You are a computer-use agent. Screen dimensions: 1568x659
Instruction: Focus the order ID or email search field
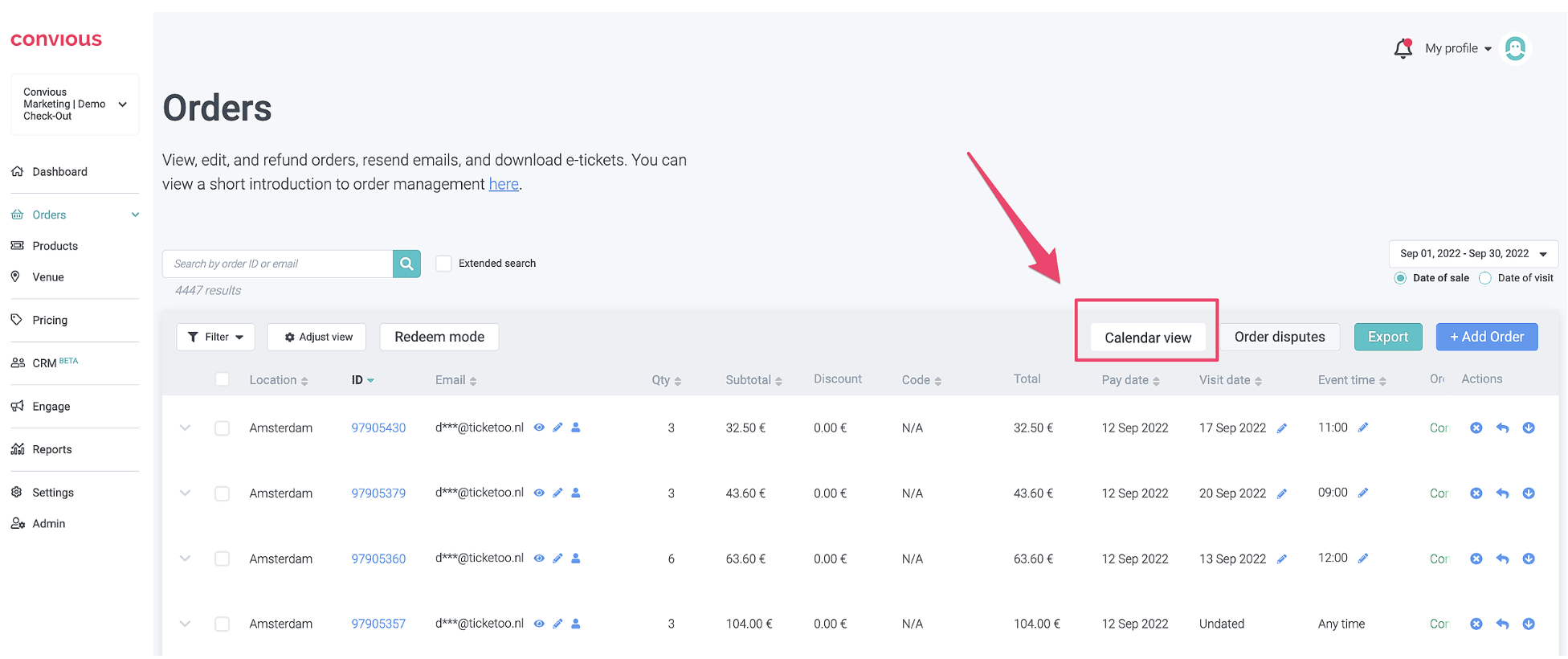pyautogui.click(x=277, y=264)
